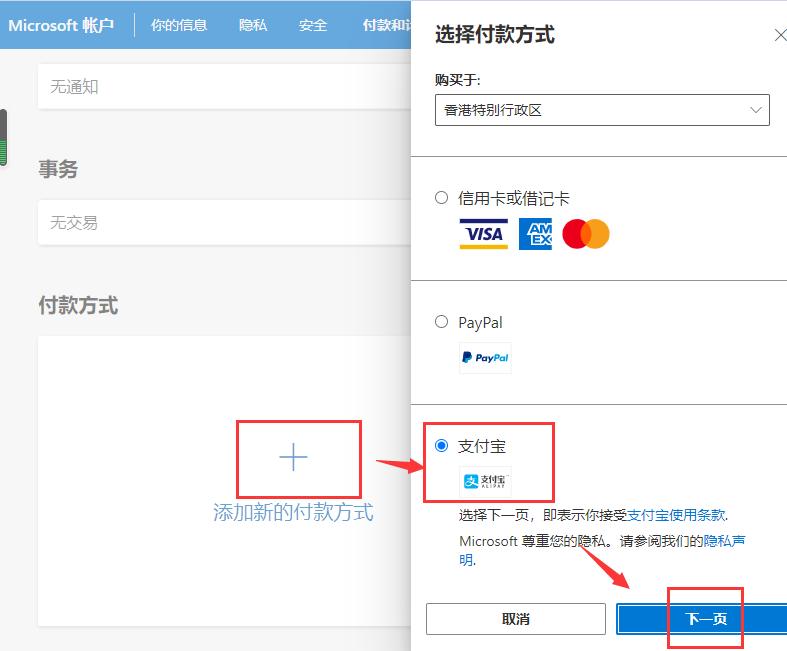Image resolution: width=787 pixels, height=651 pixels.
Task: Go to the 安全 tab
Action: tap(313, 25)
